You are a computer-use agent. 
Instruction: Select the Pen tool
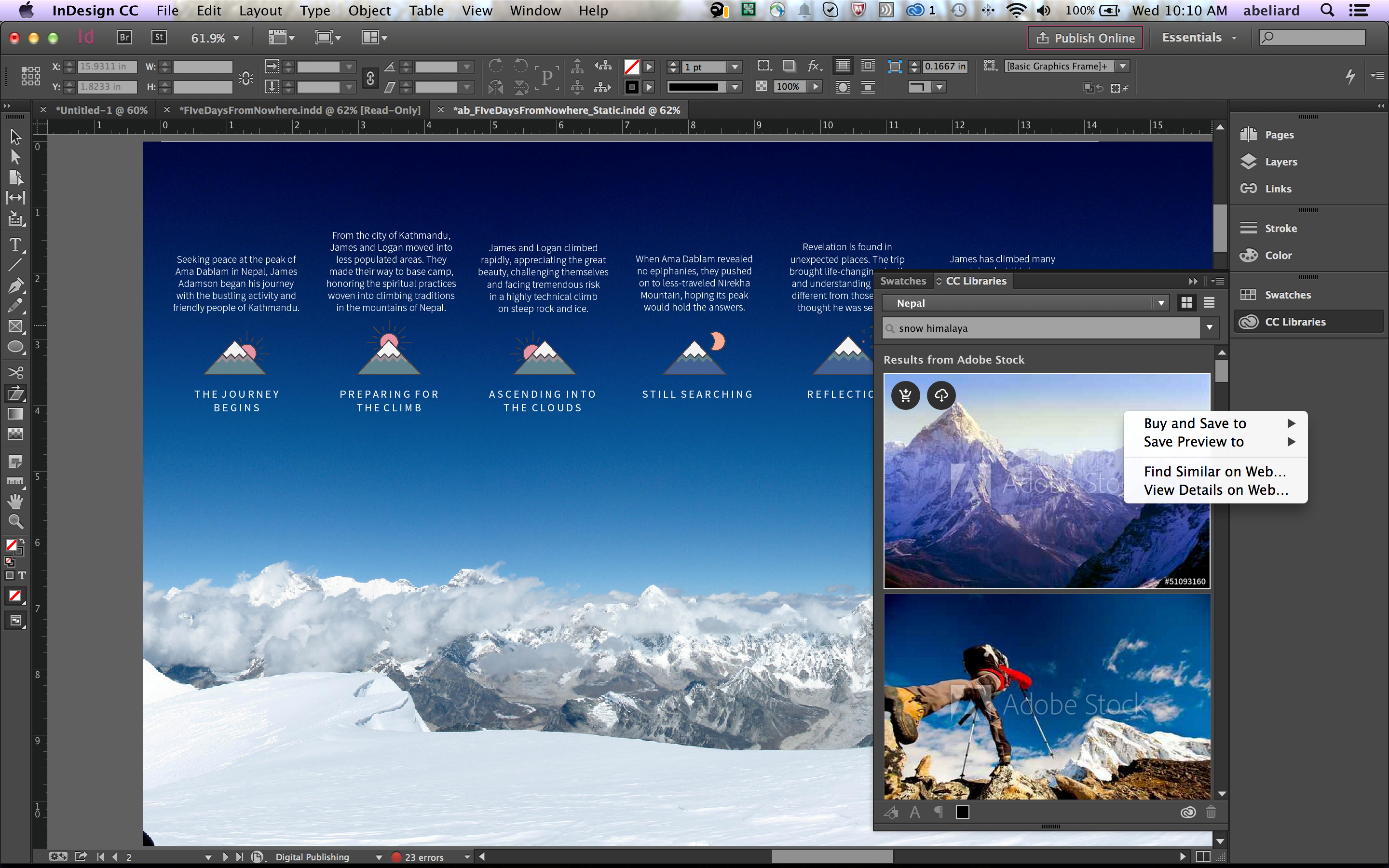(x=15, y=285)
